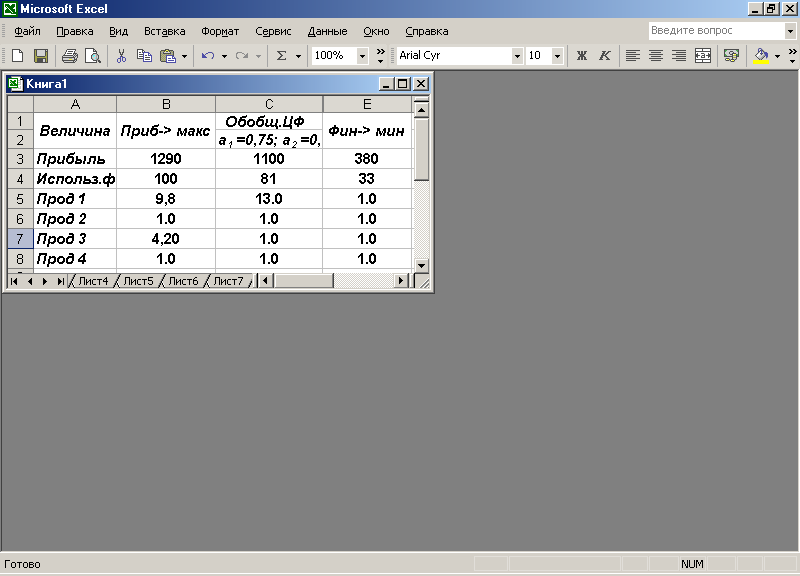The height and width of the screenshot is (576, 800).
Task: Jump to the last sheet tab
Action: [x=61, y=281]
